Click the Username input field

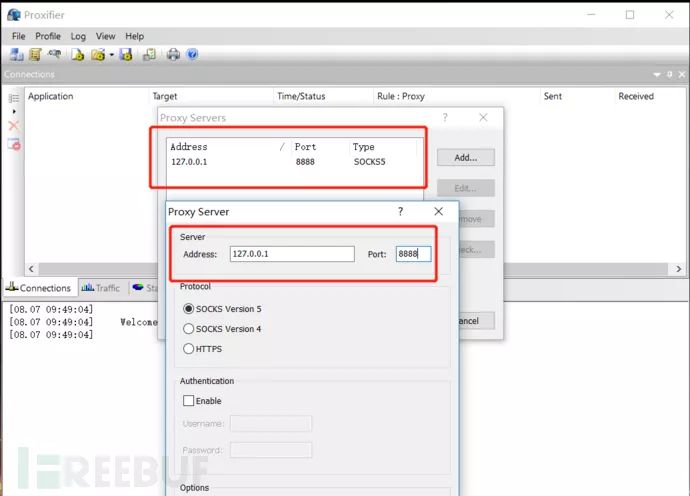[271, 424]
